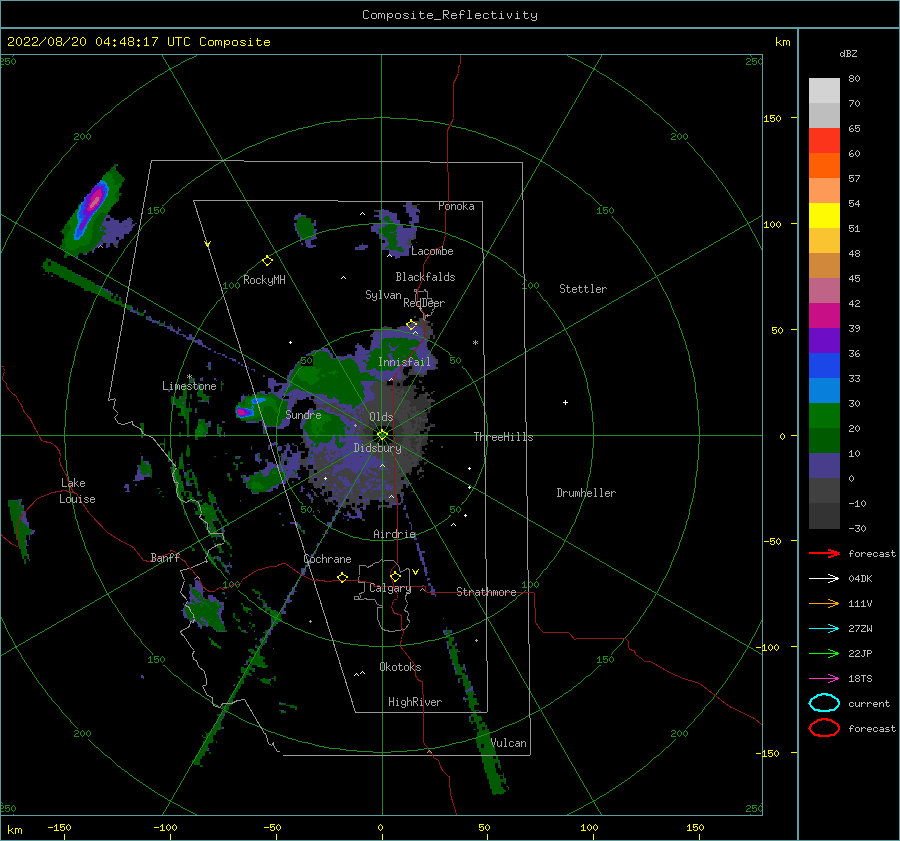This screenshot has width=900, height=841.
Task: Click the Limestone label
Action: [189, 386]
